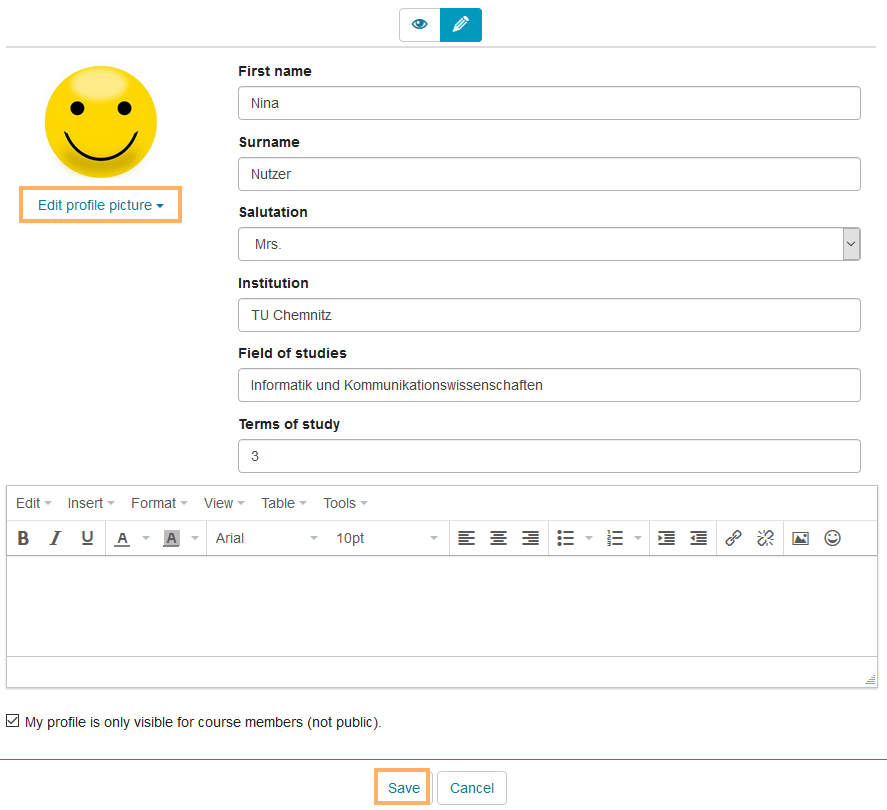Insert an image via the picture icon
The height and width of the screenshot is (810, 887).
[x=800, y=538]
